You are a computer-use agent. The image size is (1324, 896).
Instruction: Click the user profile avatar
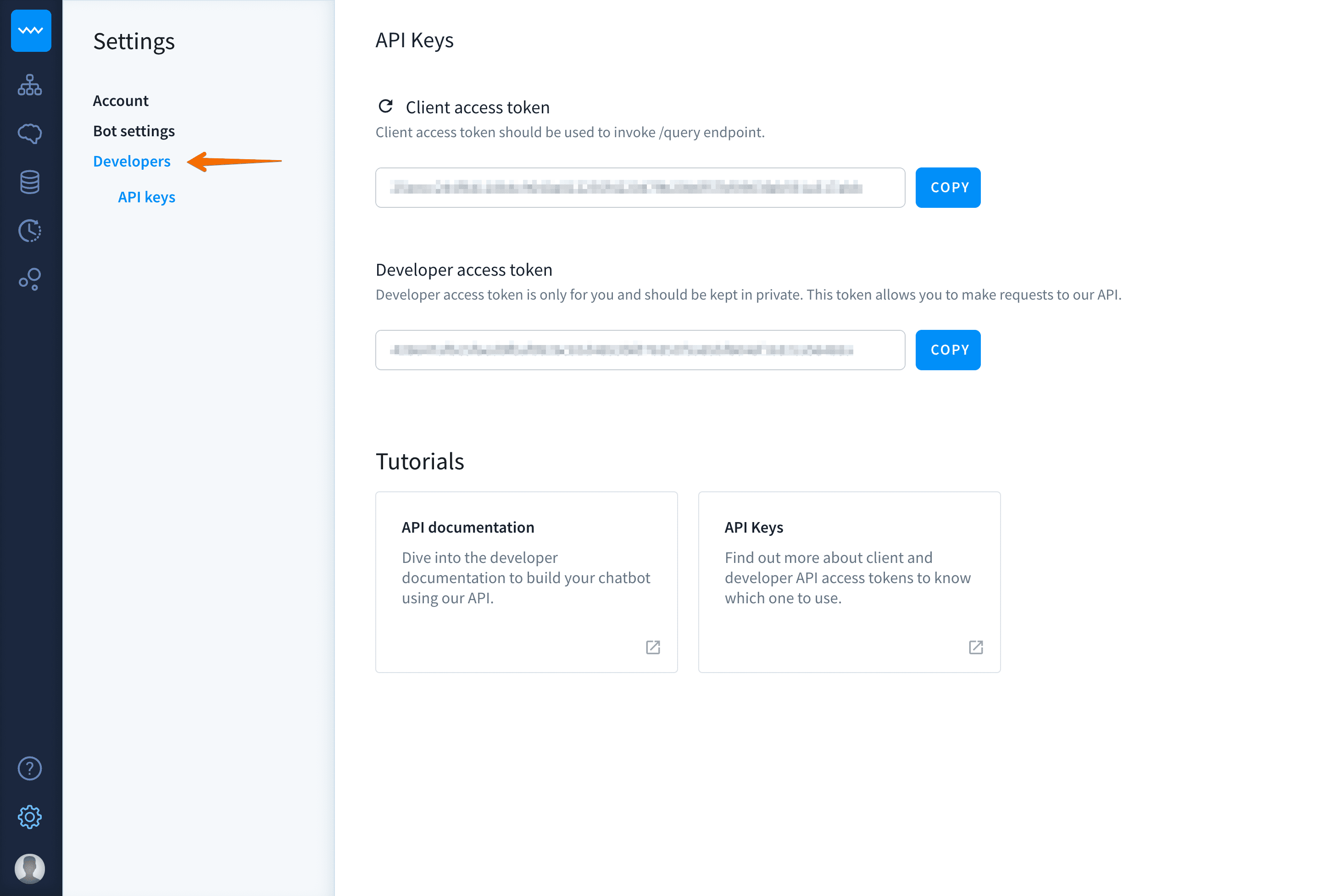click(30, 868)
